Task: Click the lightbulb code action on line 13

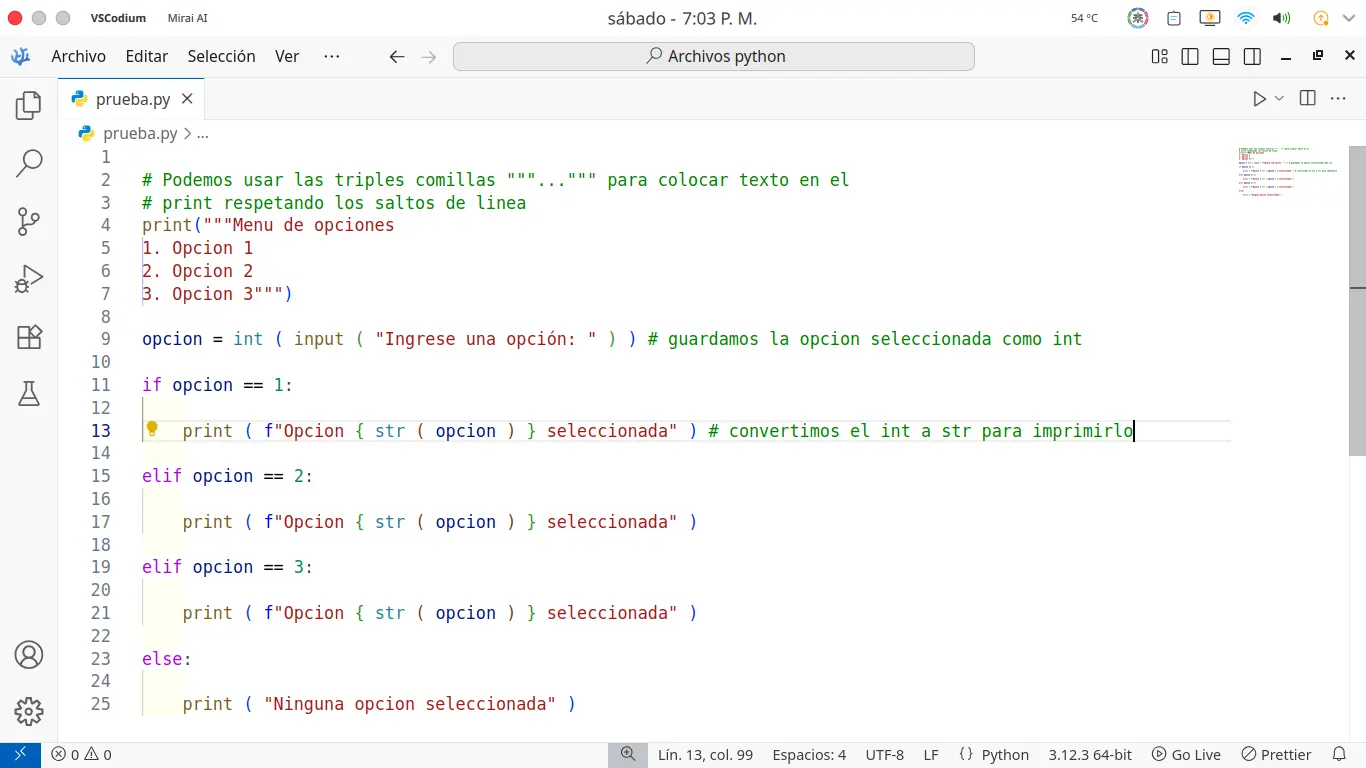Action: (x=152, y=429)
